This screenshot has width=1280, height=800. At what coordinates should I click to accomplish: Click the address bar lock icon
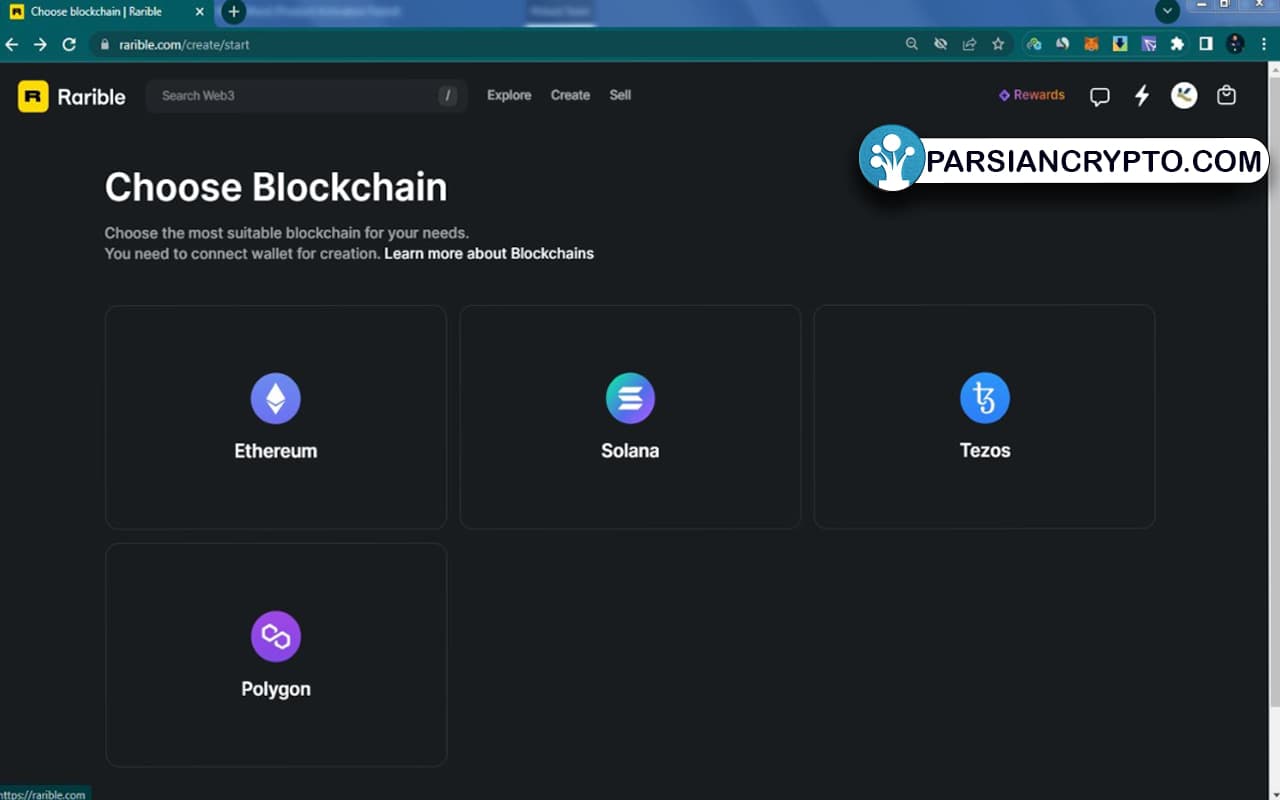tap(104, 45)
